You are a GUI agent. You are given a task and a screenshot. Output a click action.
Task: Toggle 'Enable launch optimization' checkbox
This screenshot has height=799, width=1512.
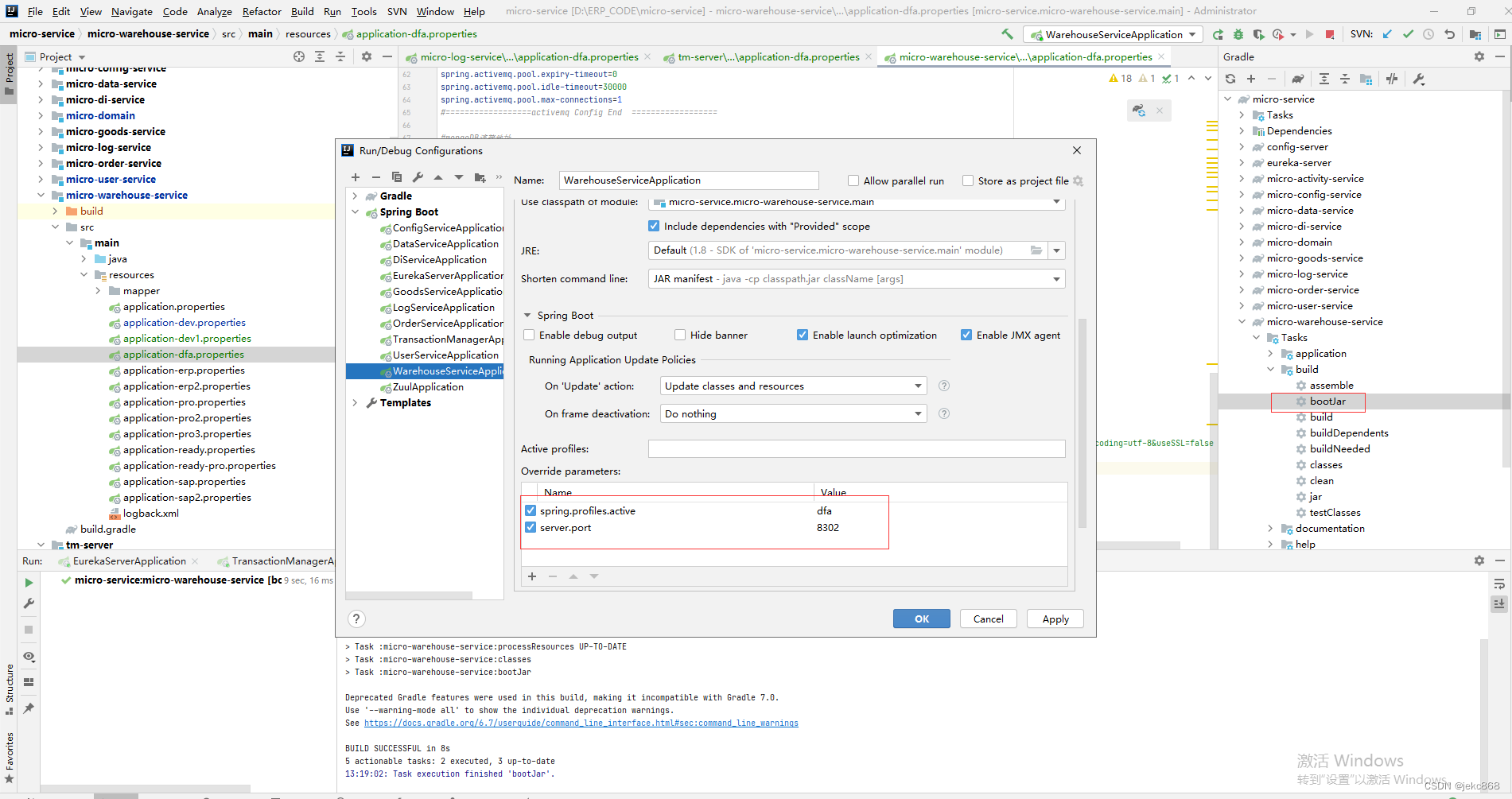click(x=803, y=335)
